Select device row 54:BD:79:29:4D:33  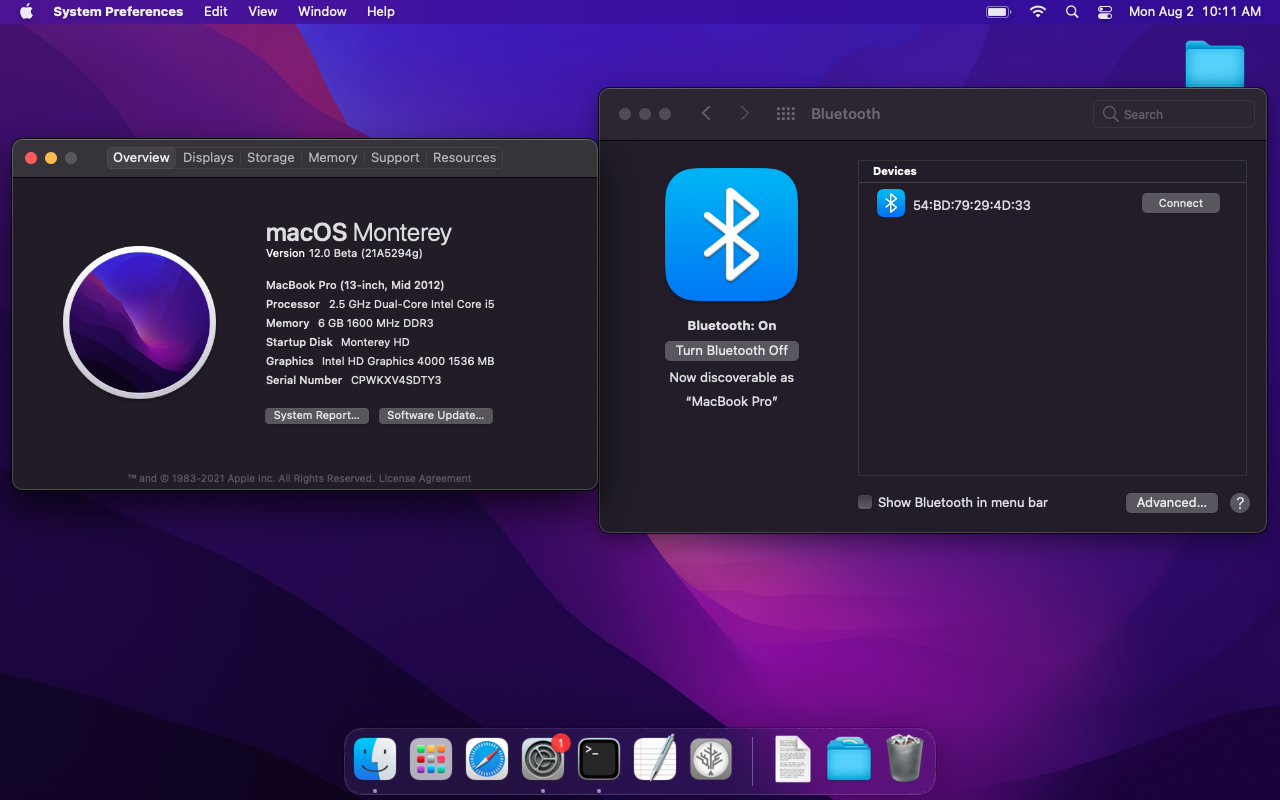pyautogui.click(x=1052, y=204)
